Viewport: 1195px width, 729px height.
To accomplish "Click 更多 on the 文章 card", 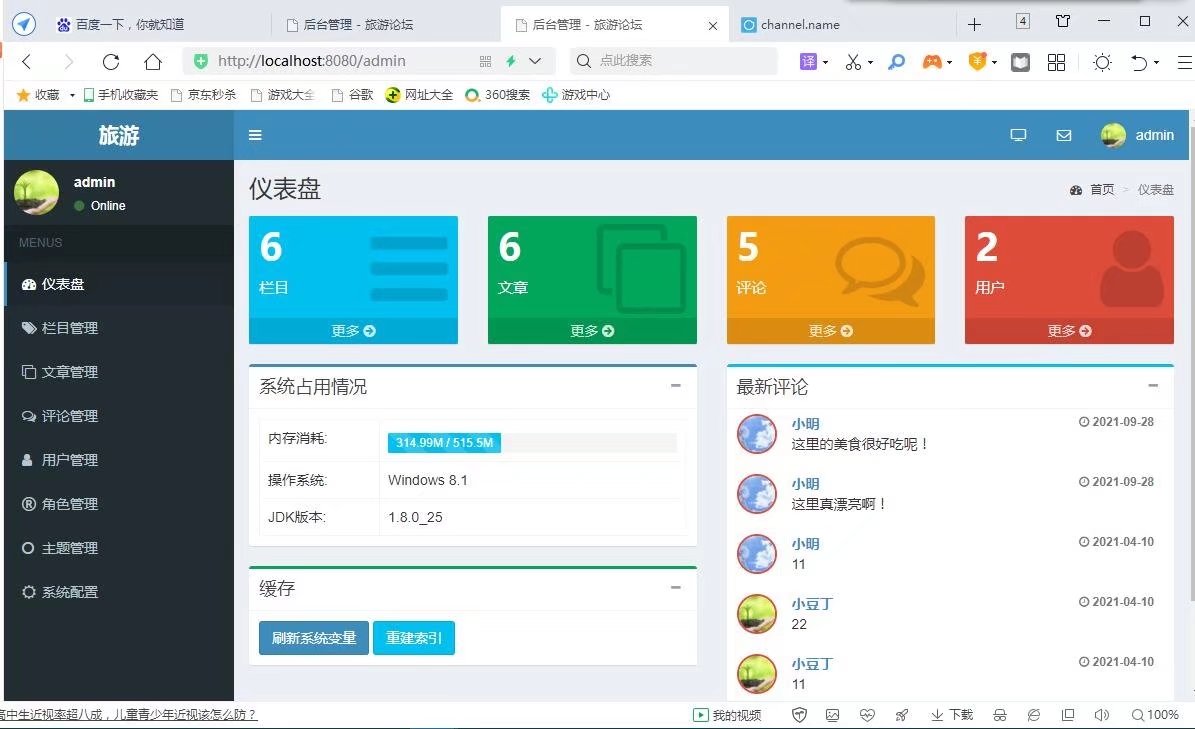I will pyautogui.click(x=592, y=331).
